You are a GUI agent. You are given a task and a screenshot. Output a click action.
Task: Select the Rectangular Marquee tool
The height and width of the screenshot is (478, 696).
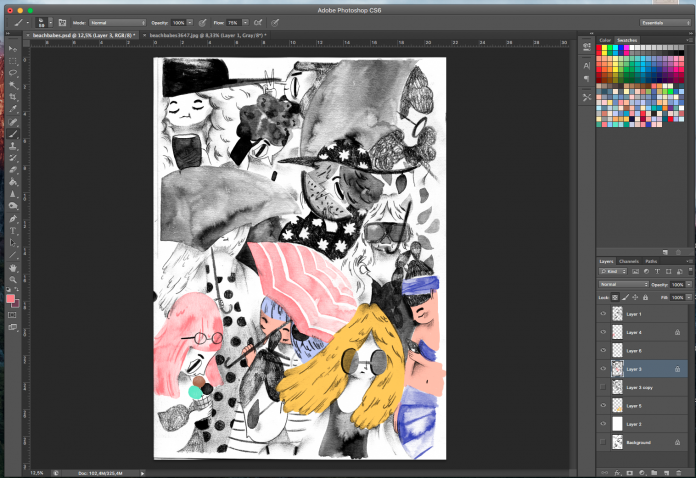[12, 61]
